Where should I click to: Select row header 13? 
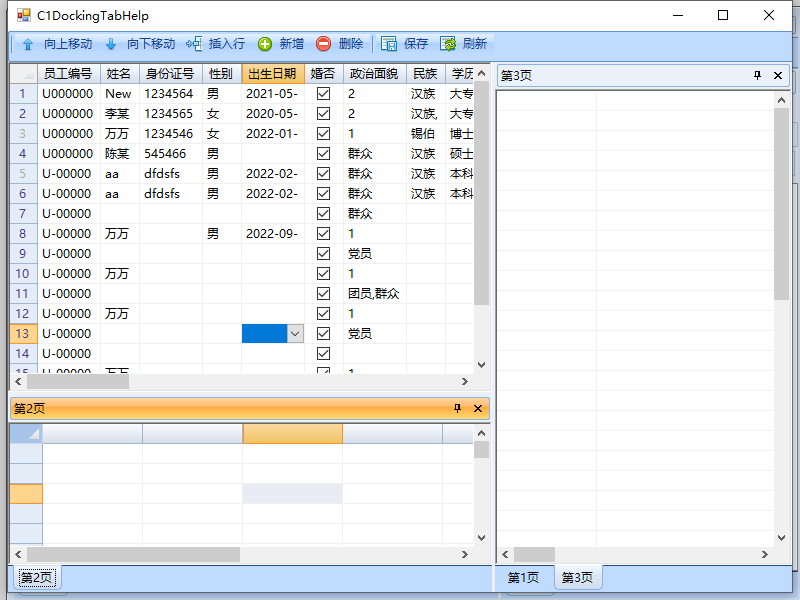point(23,333)
